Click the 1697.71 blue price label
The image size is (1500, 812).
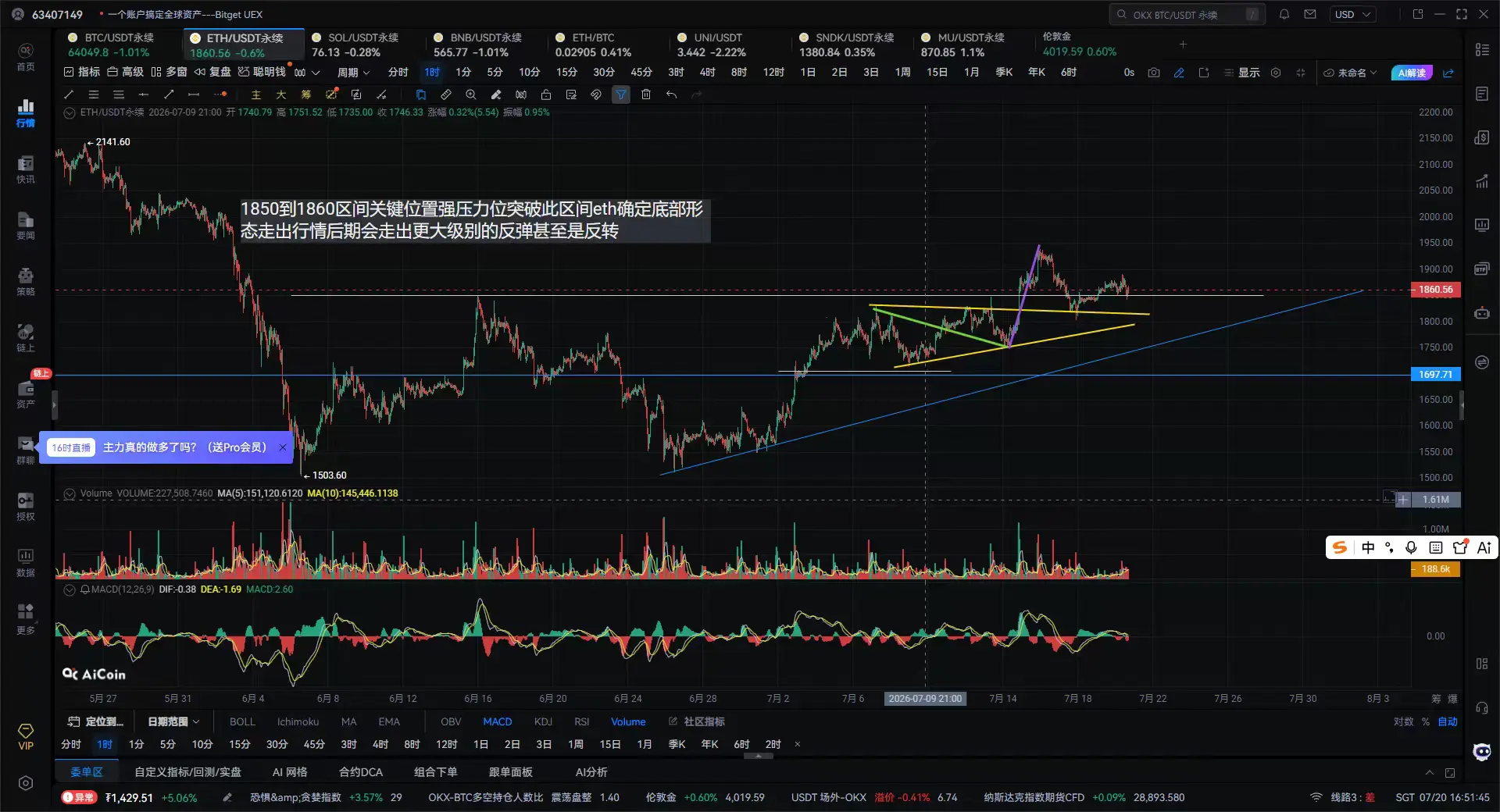pyautogui.click(x=1436, y=375)
